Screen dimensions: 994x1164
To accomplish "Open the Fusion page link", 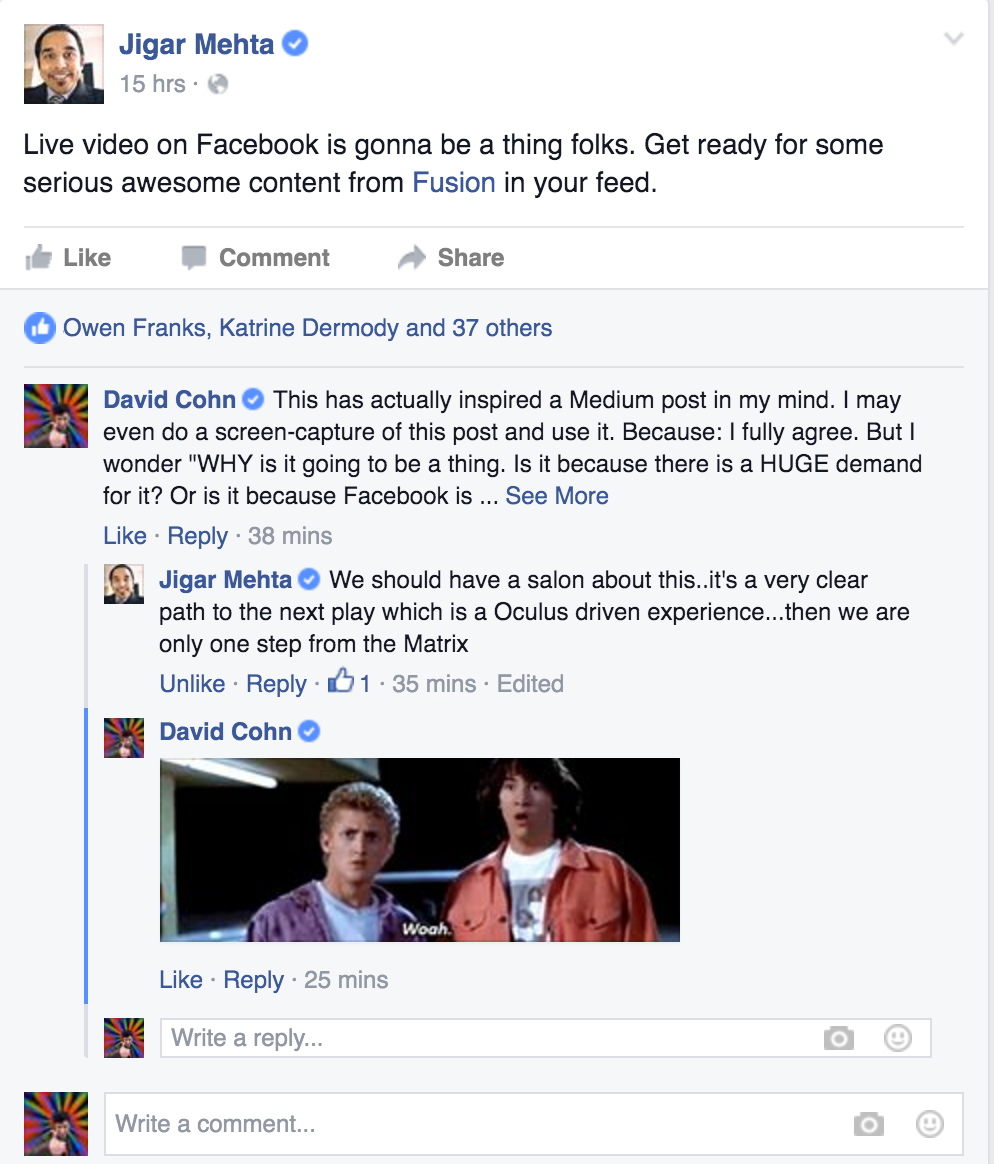I will pos(454,183).
